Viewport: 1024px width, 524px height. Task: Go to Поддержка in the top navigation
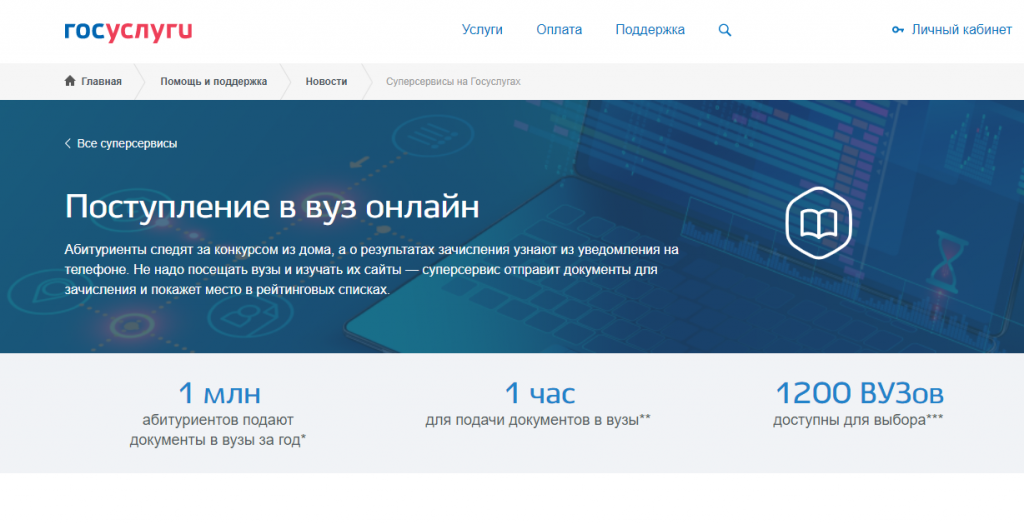[x=650, y=30]
